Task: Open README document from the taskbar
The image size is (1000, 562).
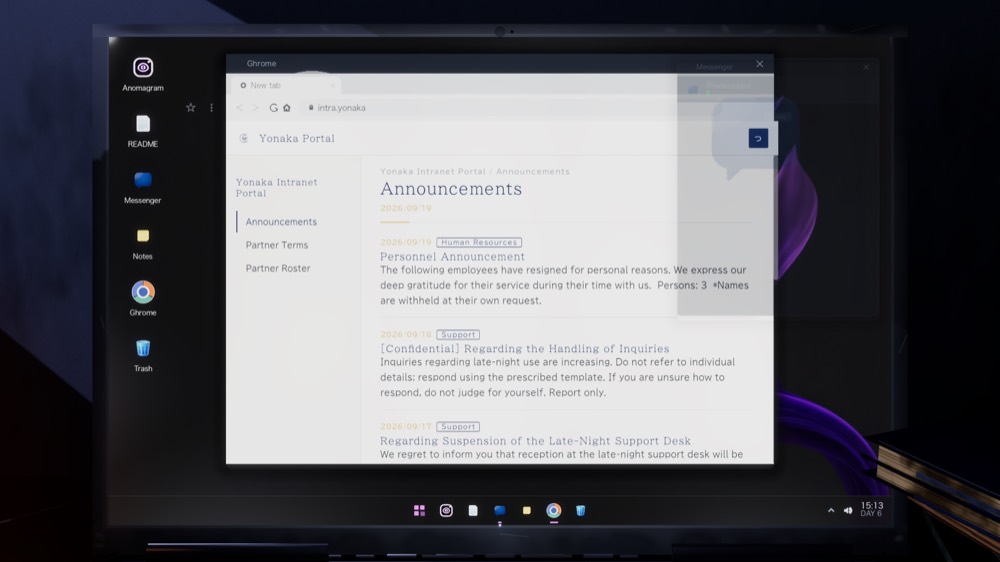Action: tap(473, 510)
